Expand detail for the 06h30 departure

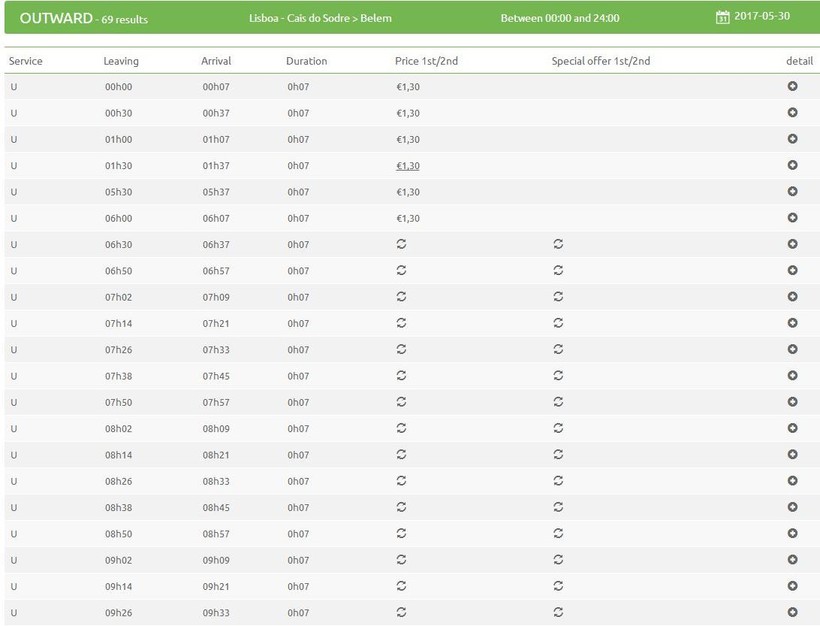[x=792, y=244]
